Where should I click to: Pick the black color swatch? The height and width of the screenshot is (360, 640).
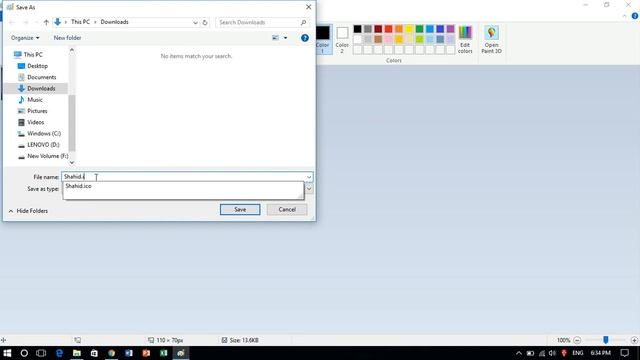[x=358, y=29]
